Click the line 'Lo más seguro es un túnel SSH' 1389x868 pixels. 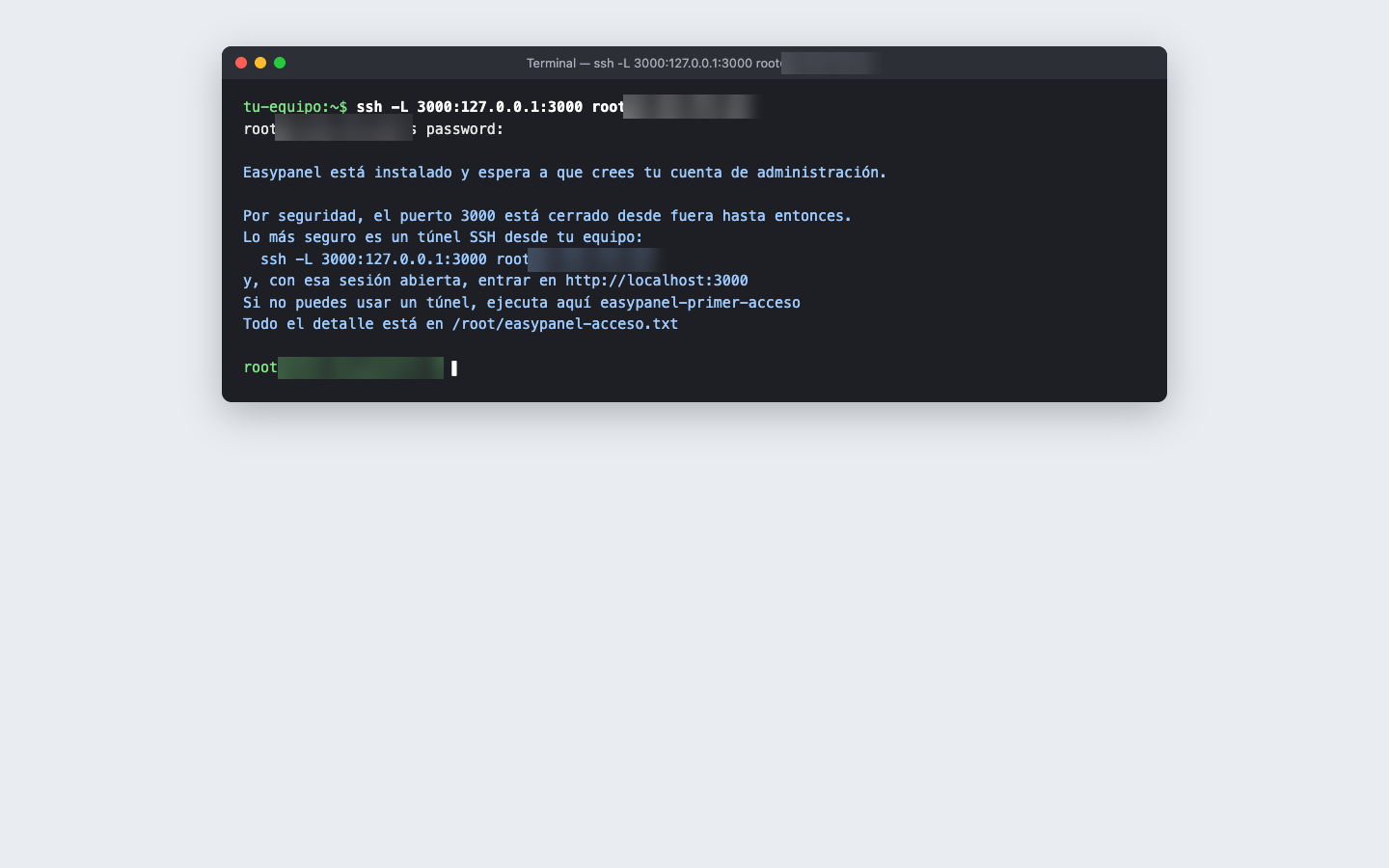pos(443,237)
